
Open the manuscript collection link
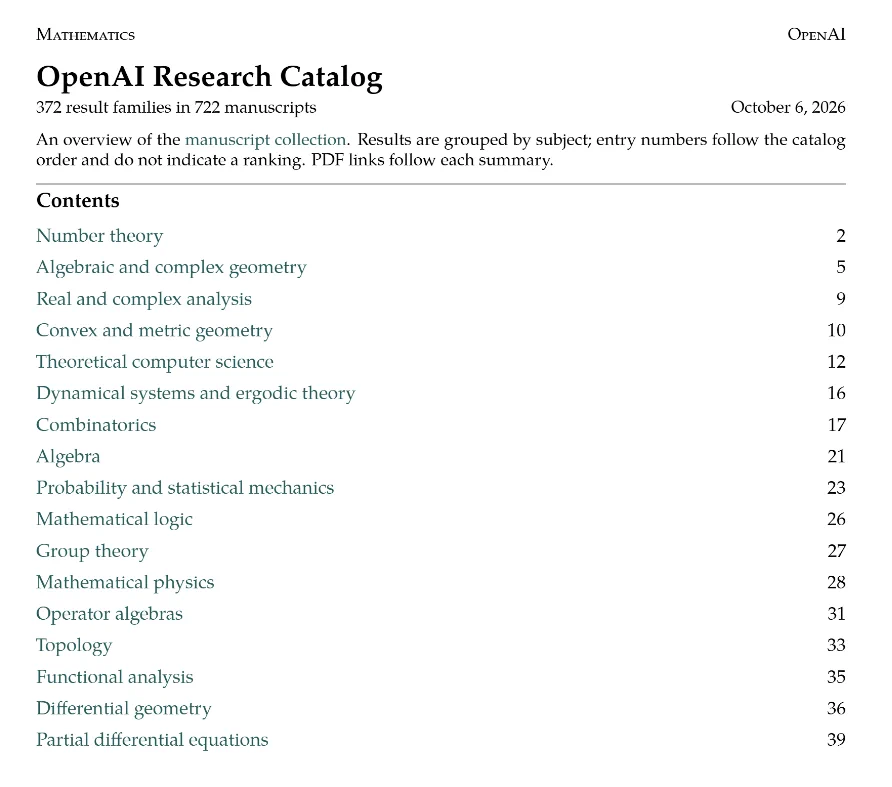pyautogui.click(x=266, y=139)
